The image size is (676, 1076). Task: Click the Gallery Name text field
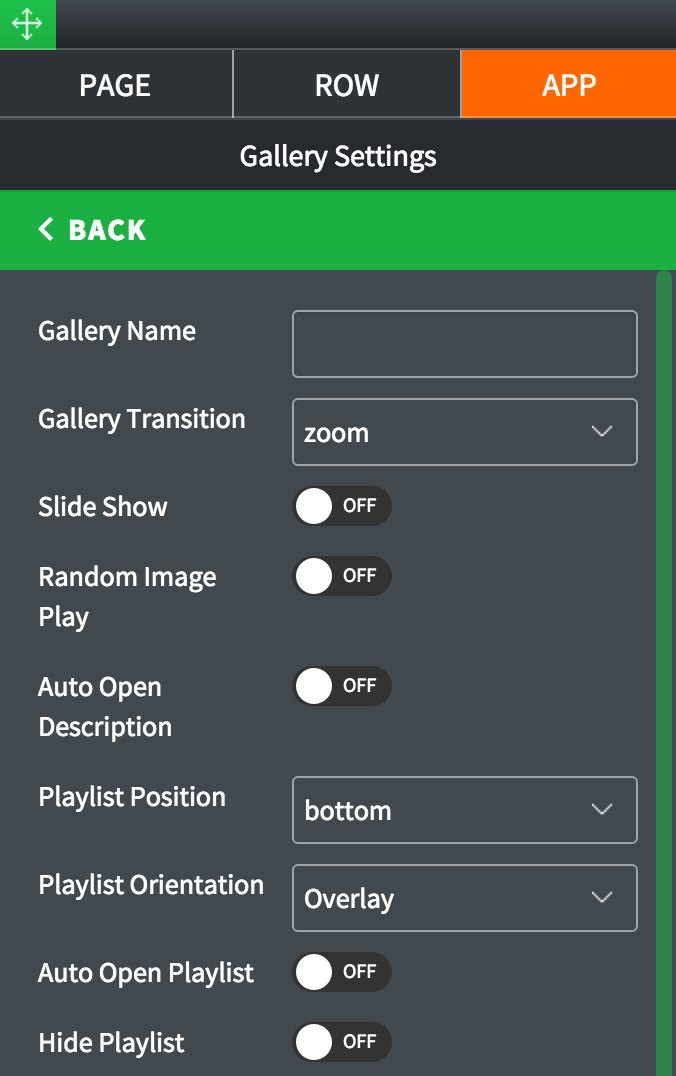coord(464,344)
